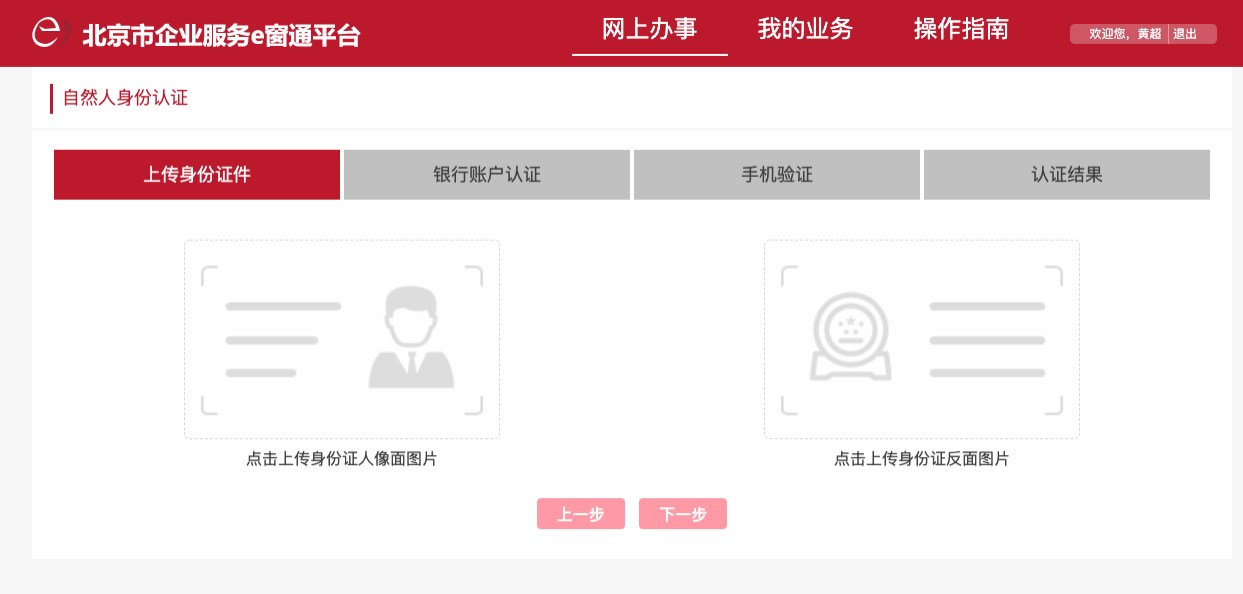1243x594 pixels.
Task: Click the text-line placeholders on the ID back upload box
Action: (x=987, y=340)
